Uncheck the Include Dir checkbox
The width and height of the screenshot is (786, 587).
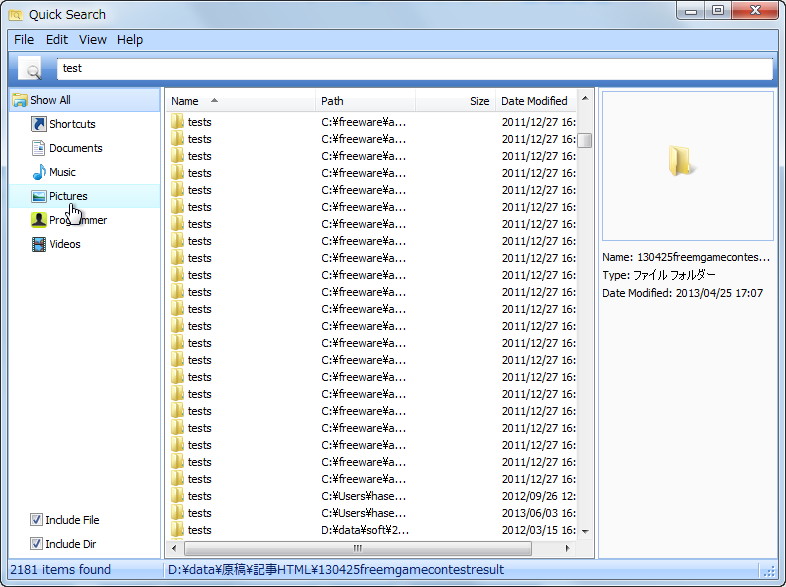click(x=36, y=543)
